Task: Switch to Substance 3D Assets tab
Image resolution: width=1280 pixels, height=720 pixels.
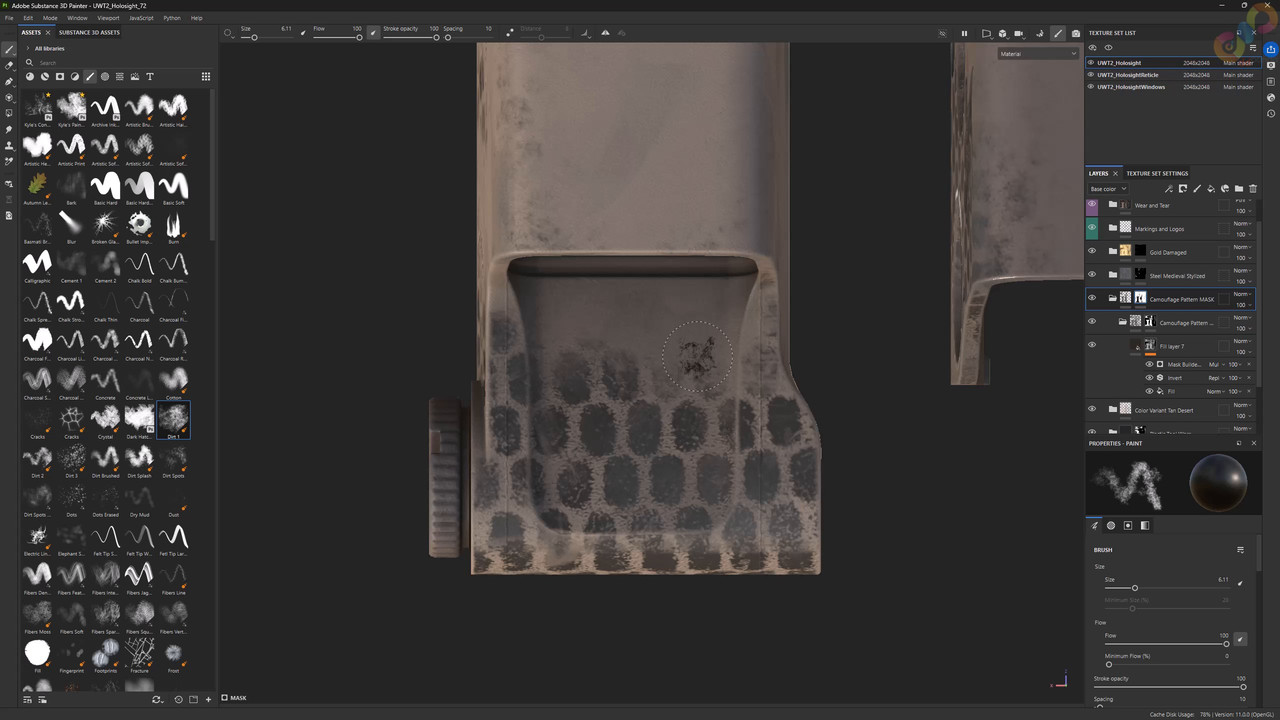Action: click(89, 32)
